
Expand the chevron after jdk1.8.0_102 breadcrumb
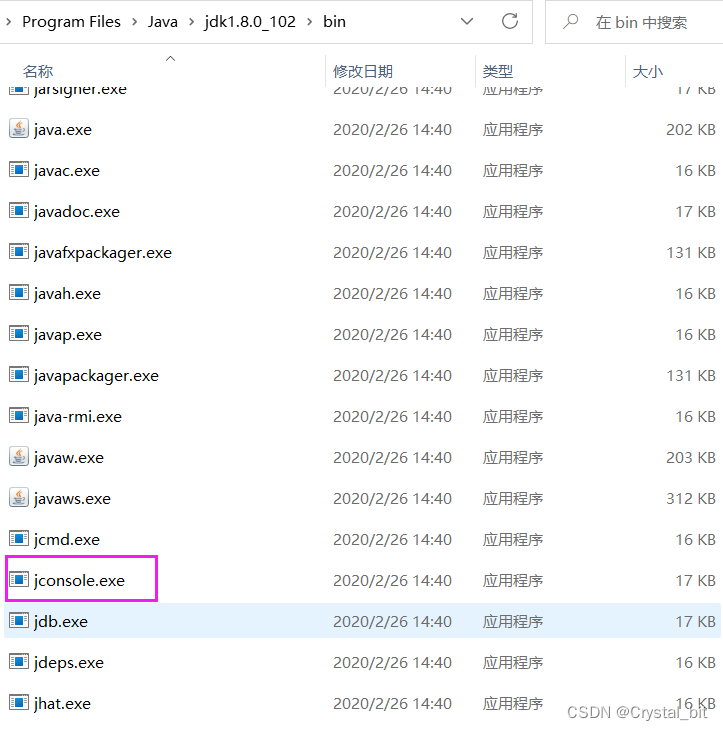pos(310,22)
